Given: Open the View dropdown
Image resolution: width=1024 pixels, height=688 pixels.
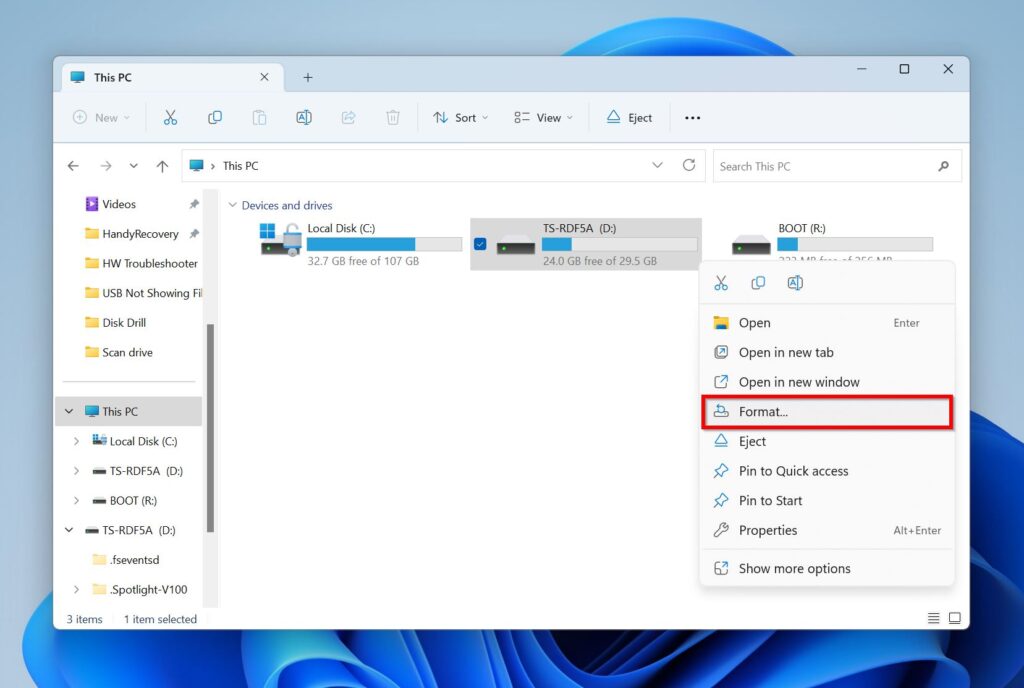Looking at the screenshot, I should [543, 118].
